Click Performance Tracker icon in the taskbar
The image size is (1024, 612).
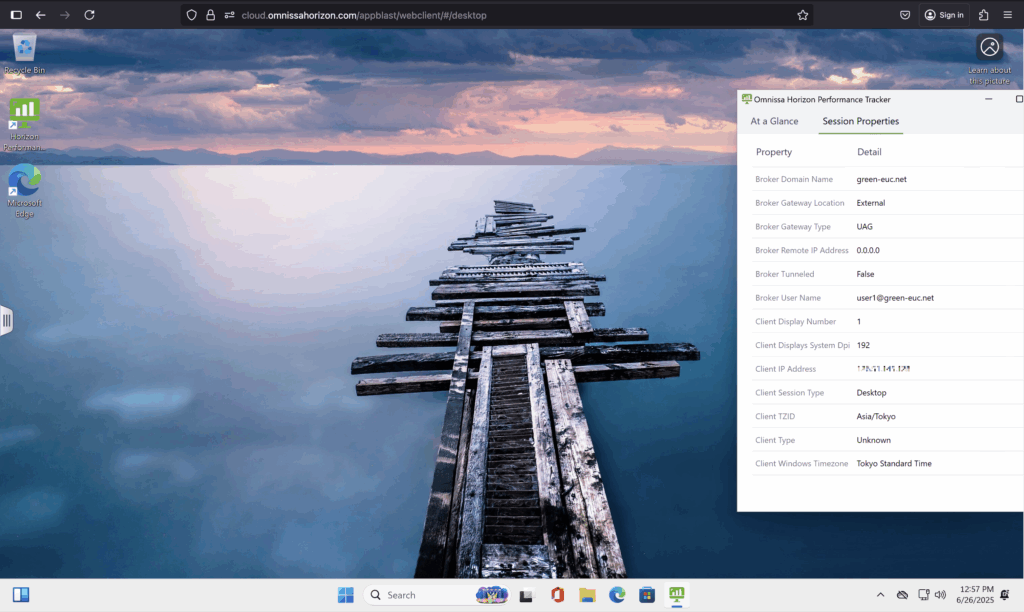tap(677, 595)
